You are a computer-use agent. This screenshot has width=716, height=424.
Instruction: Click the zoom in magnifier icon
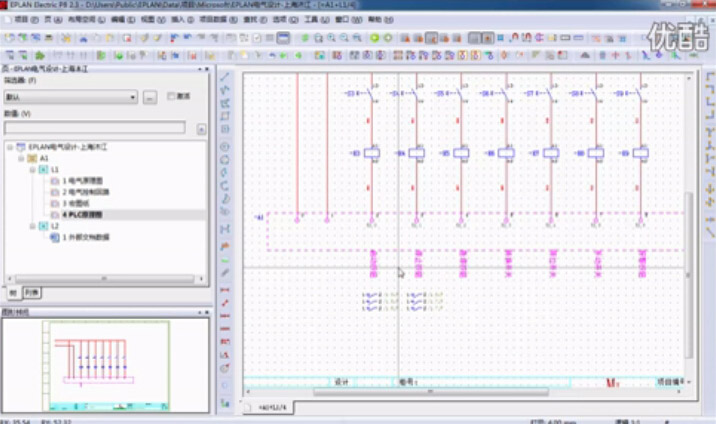(332, 37)
